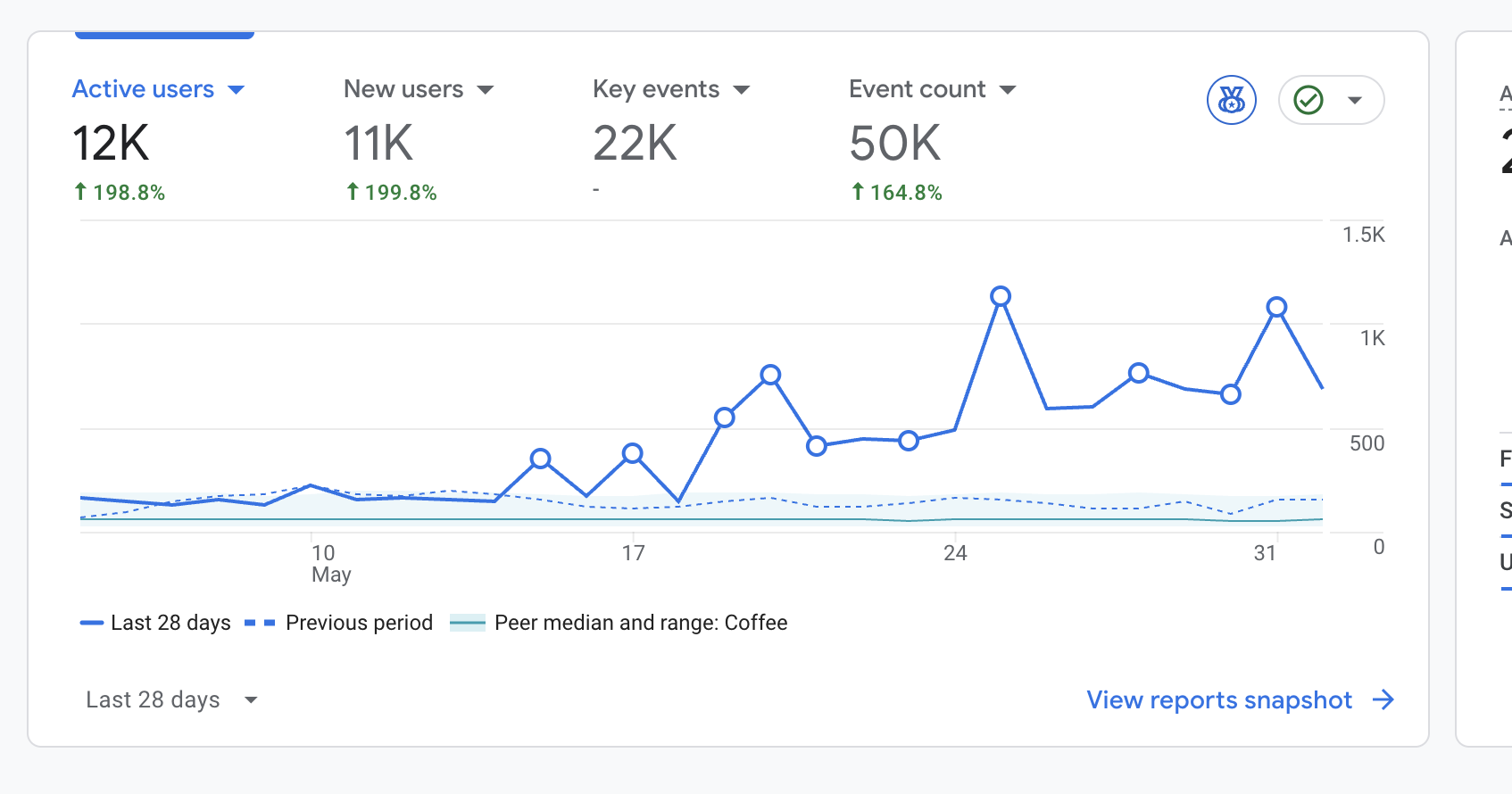Click the 31 date axis label
The image size is (1512, 794).
pyautogui.click(x=1265, y=553)
